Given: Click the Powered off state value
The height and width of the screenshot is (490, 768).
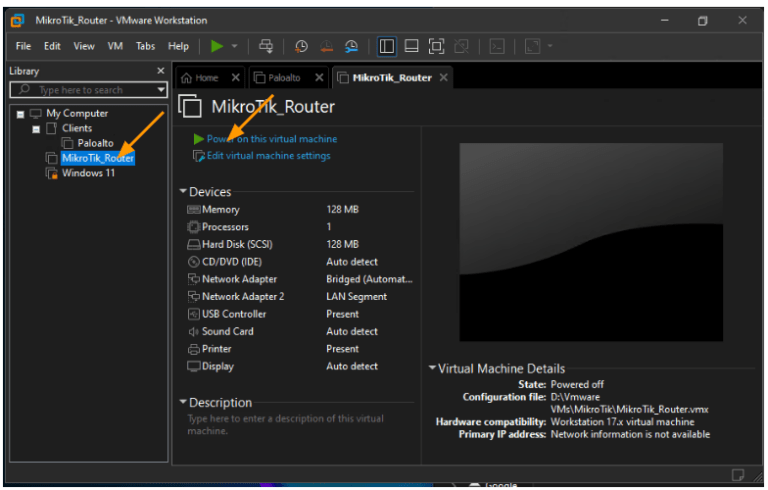Looking at the screenshot, I should tap(577, 384).
